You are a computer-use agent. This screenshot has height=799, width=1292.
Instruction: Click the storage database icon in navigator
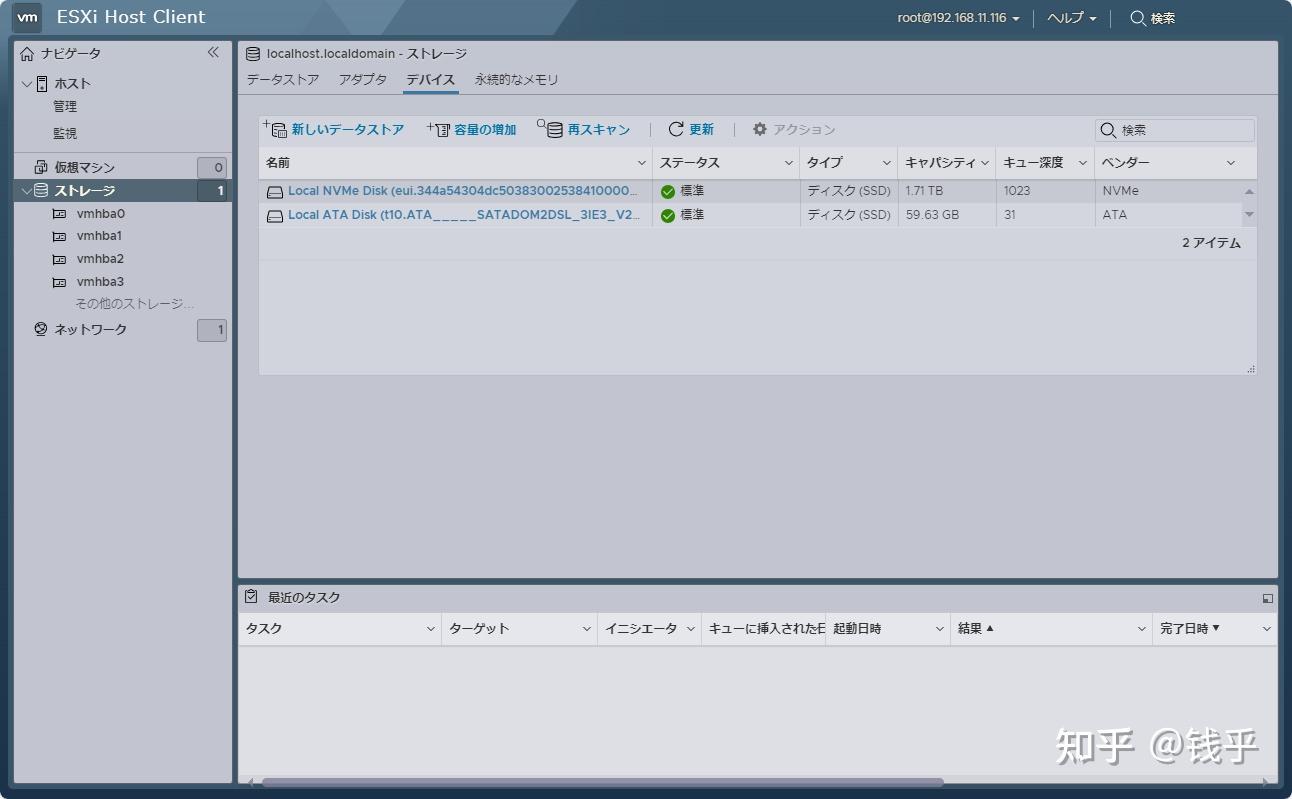pyautogui.click(x=41, y=190)
